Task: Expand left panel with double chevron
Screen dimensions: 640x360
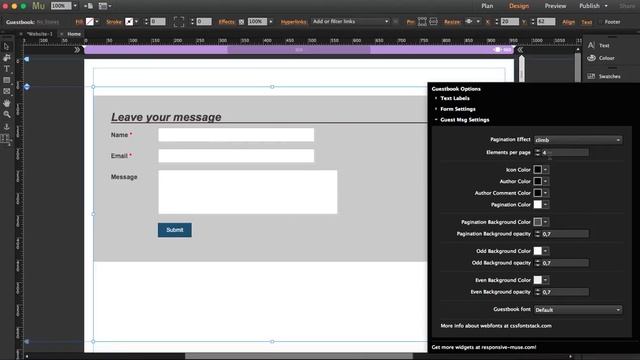Action: tap(77, 50)
